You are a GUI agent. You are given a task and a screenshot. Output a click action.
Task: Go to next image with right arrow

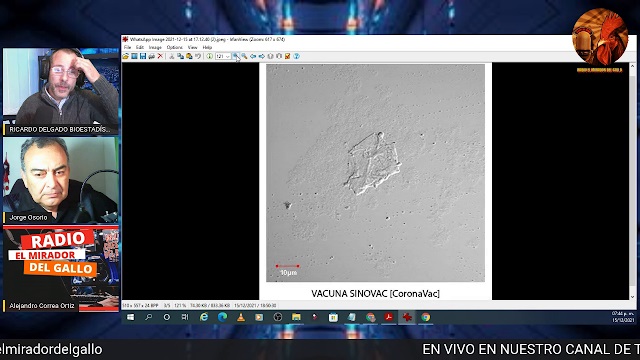click(262, 56)
